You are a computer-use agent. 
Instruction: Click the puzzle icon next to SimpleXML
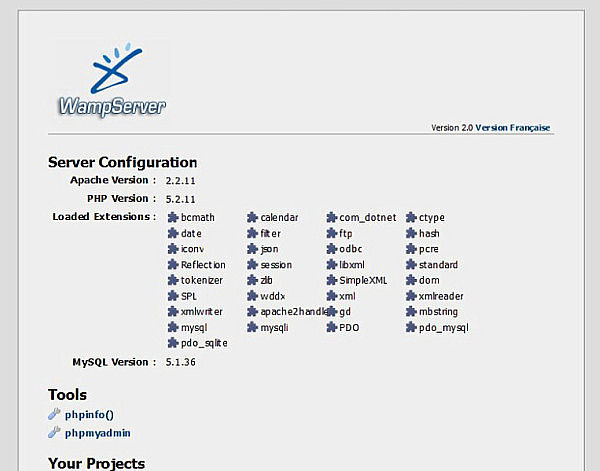[331, 280]
